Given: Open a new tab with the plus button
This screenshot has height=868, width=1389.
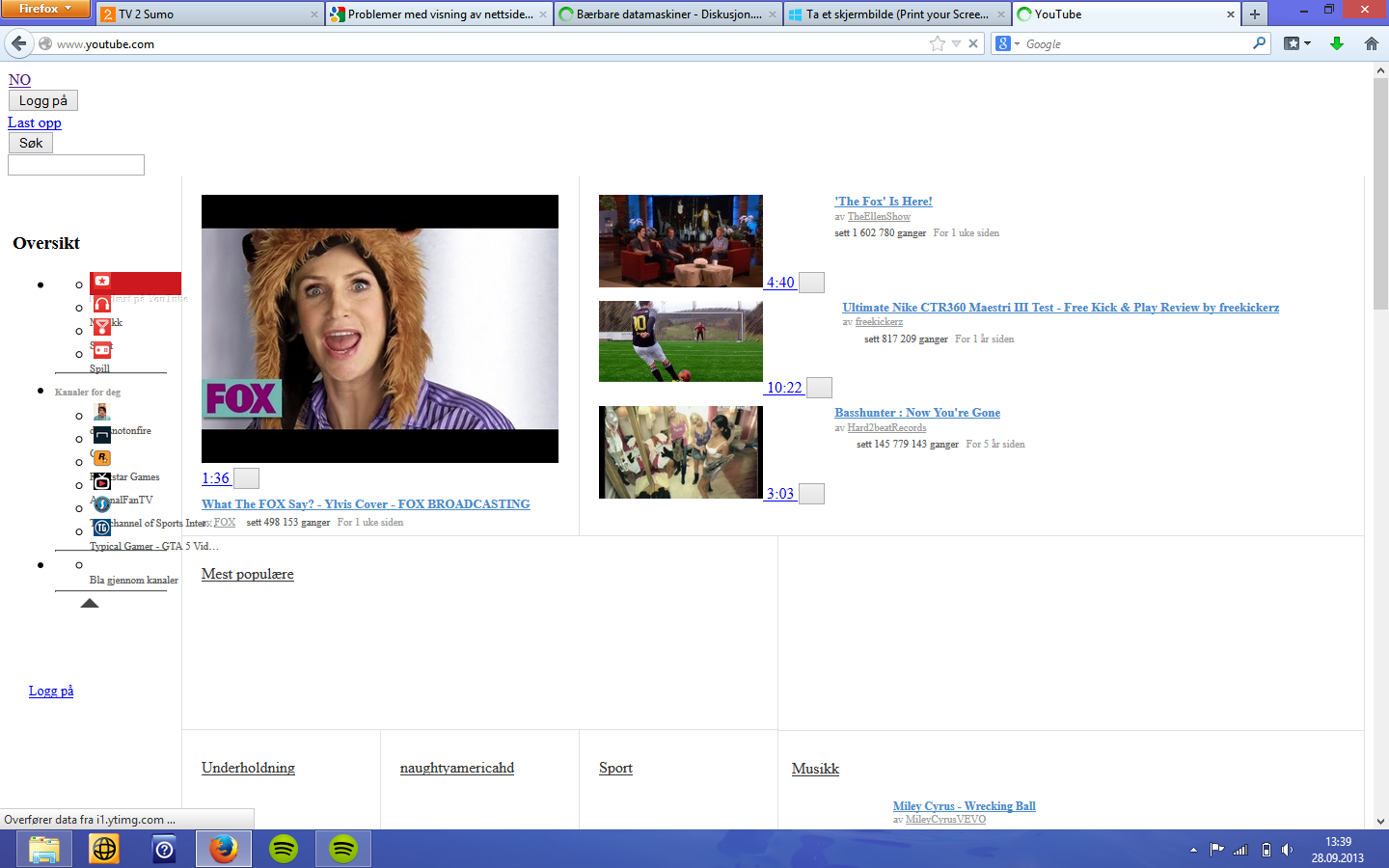Looking at the screenshot, I should 1254,14.
